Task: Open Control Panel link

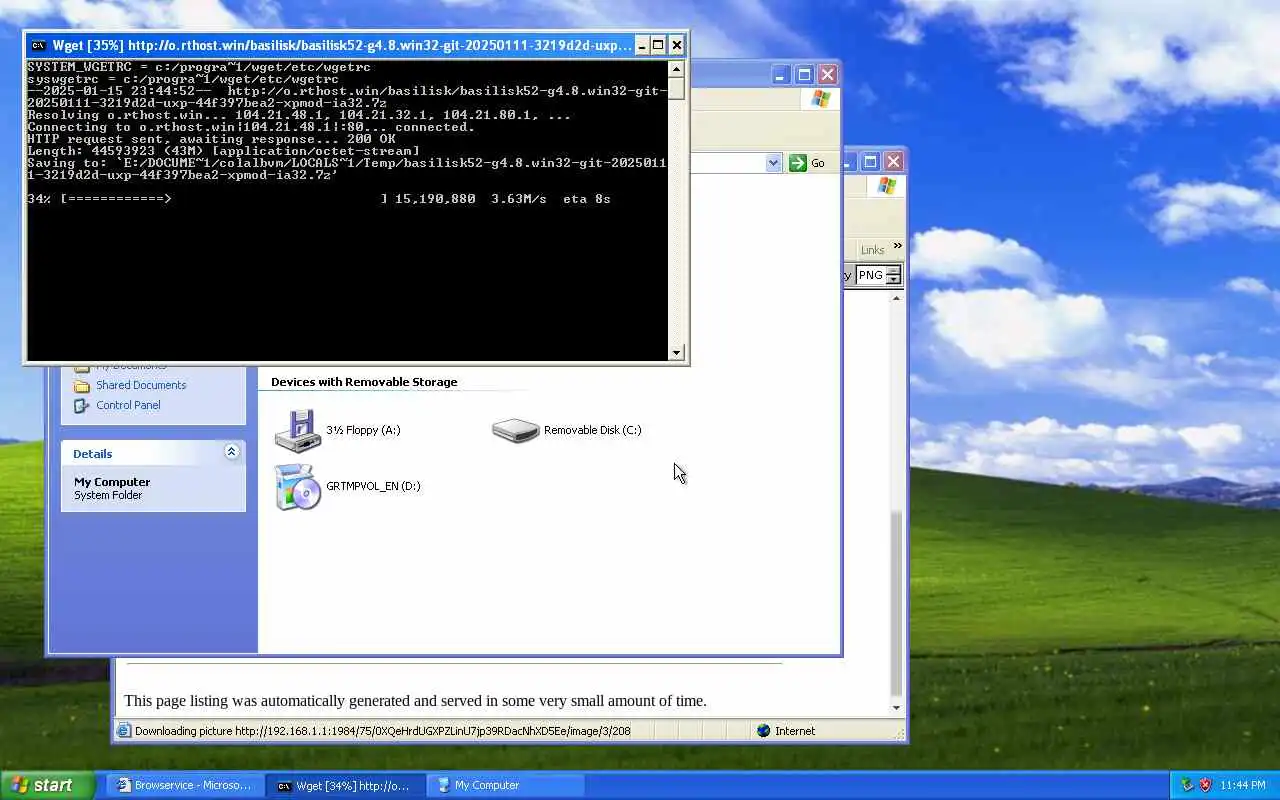Action: point(128,405)
